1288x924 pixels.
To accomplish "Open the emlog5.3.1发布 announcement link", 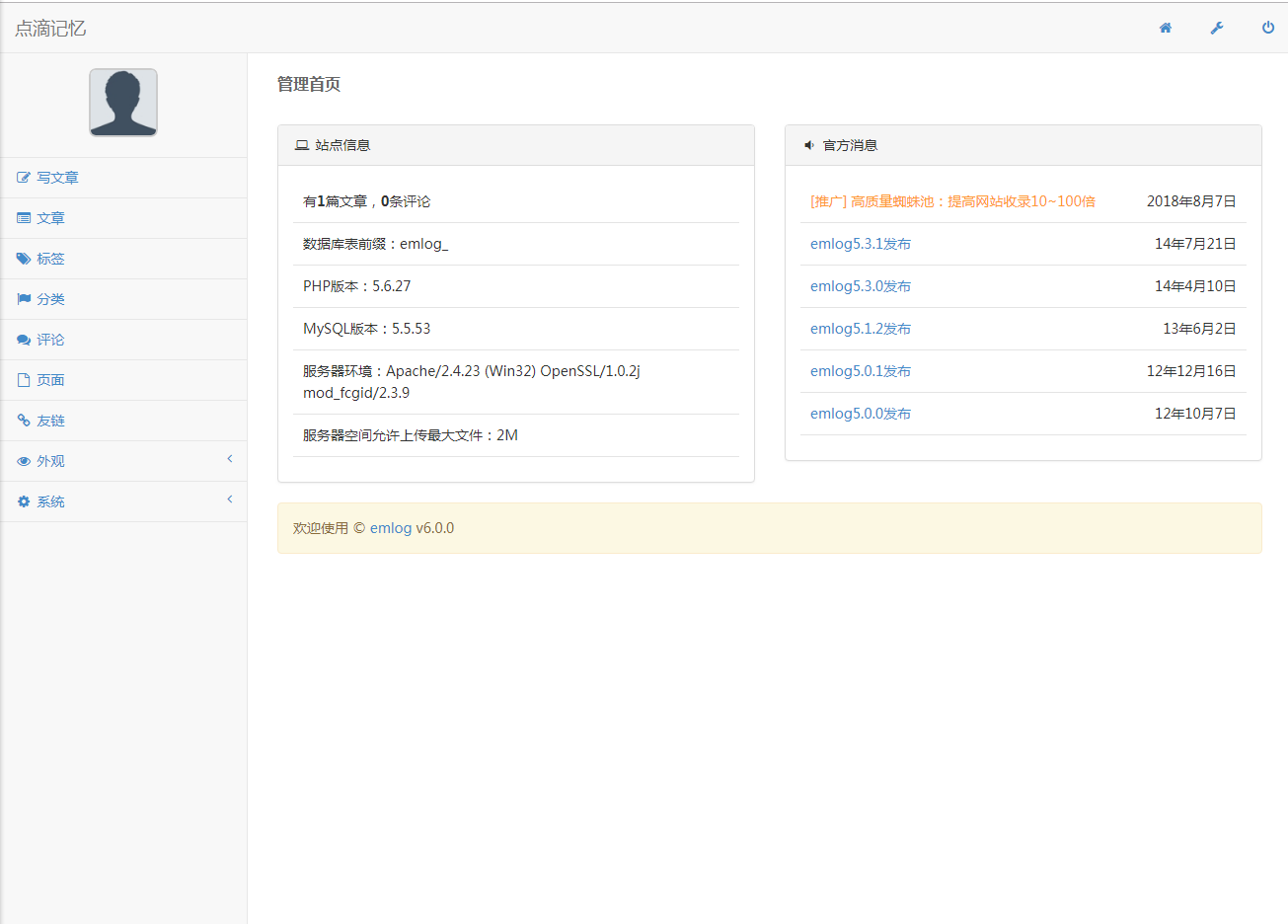I will point(860,244).
